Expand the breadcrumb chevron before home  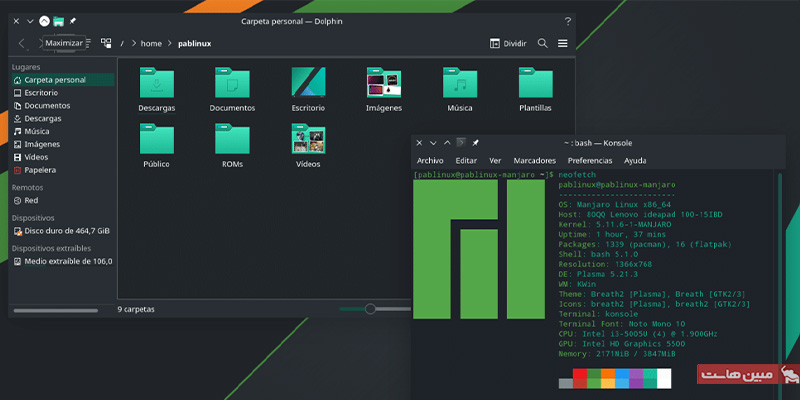pyautogui.click(x=132, y=44)
